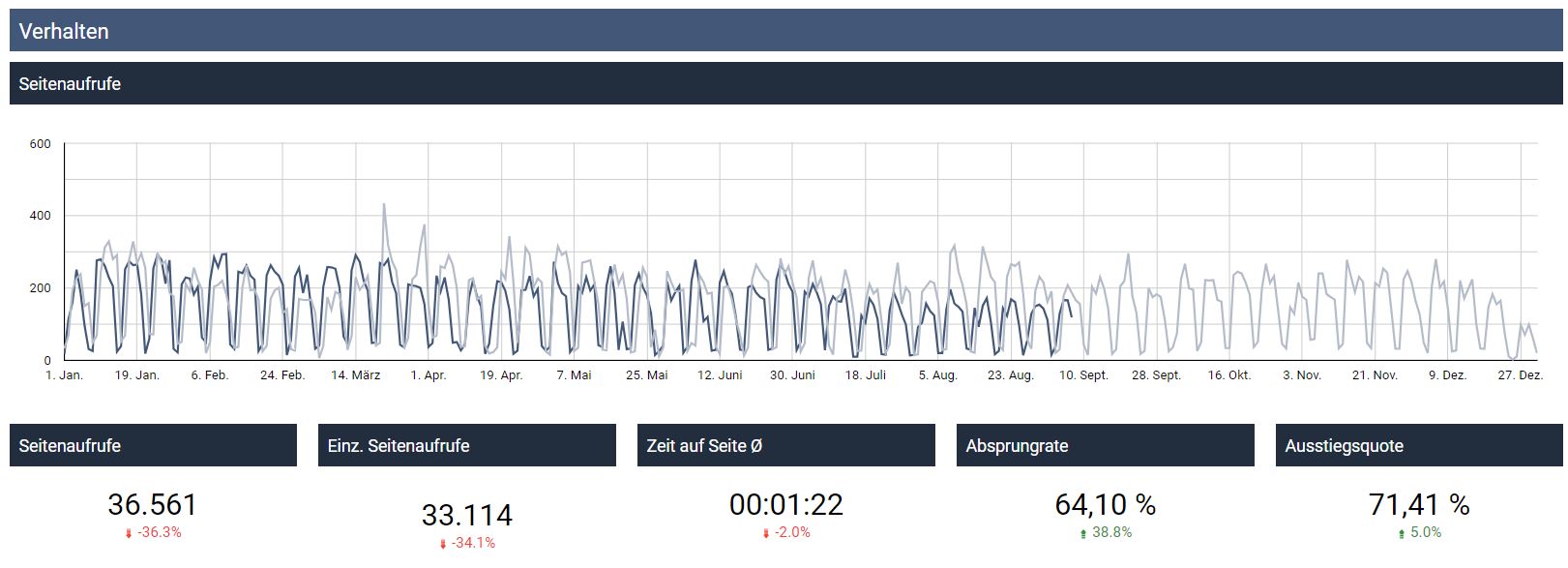Open the Seitenaufrufe scorecard header
The width and height of the screenshot is (1568, 568).
153,446
